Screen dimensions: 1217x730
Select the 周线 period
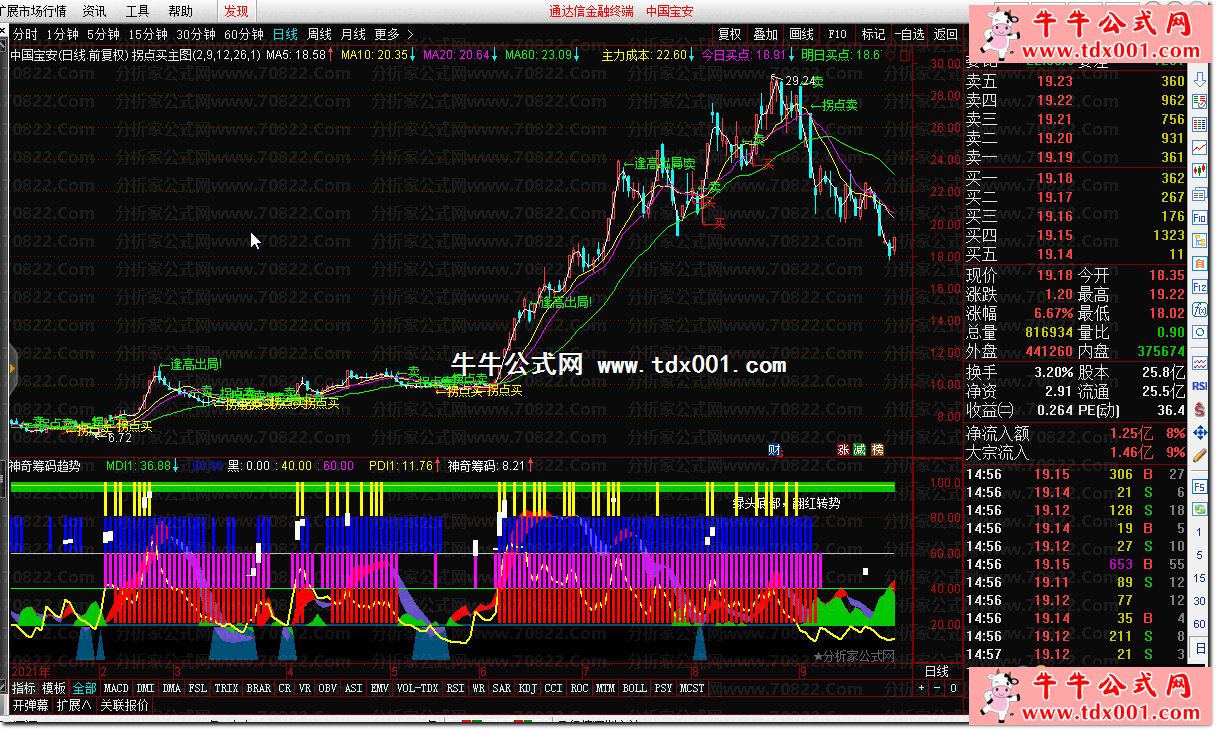click(320, 34)
